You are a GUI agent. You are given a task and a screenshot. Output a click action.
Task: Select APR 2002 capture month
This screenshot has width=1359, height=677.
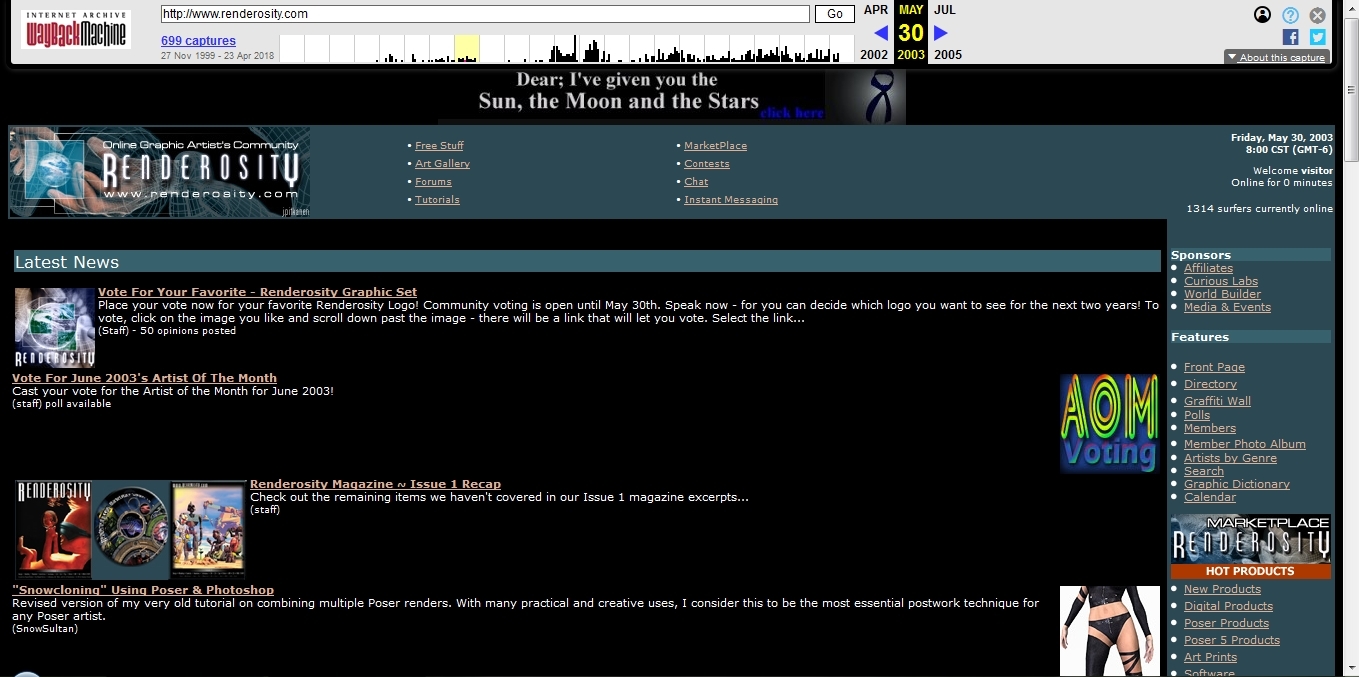tap(875, 10)
